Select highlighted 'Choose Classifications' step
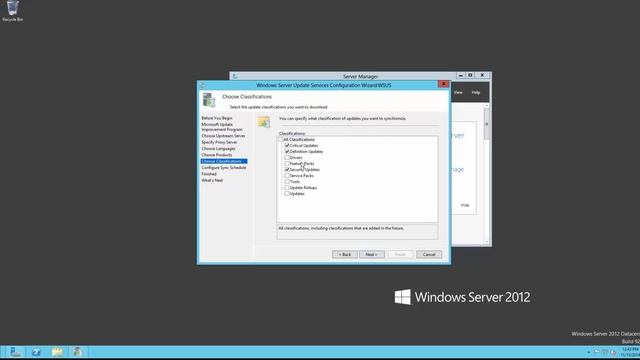Screen dimensions: 640x360 tap(224, 162)
